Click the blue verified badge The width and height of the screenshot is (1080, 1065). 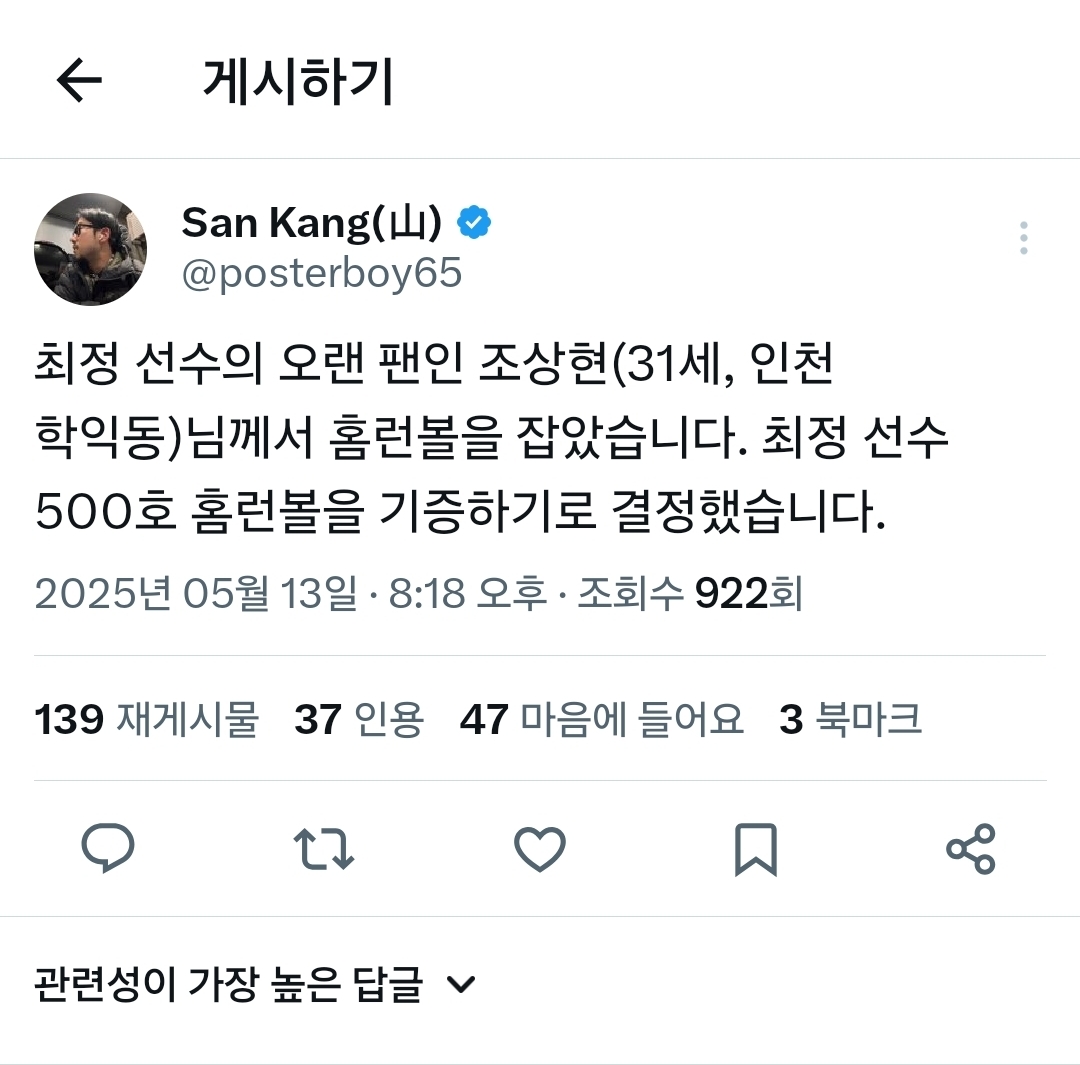[x=474, y=222]
